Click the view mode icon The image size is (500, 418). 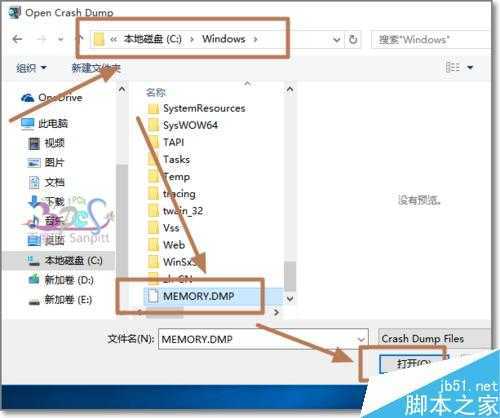(453, 67)
